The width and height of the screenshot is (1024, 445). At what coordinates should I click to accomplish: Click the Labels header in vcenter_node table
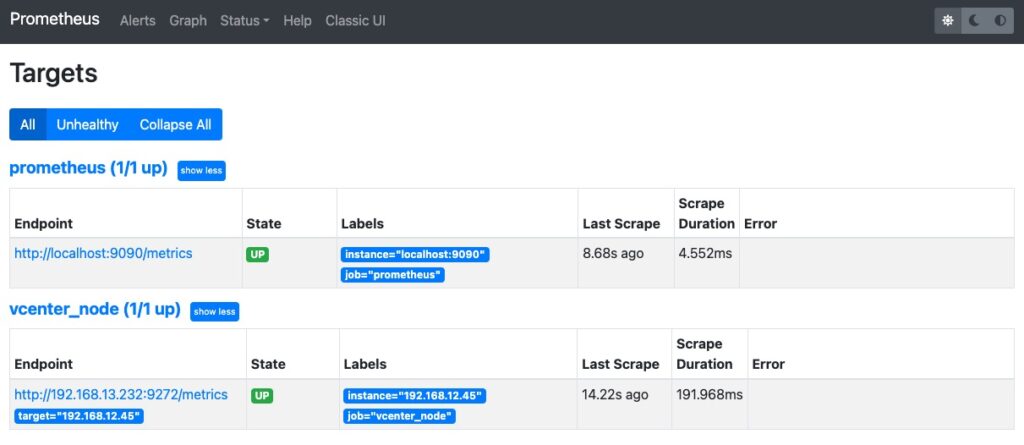[x=365, y=364]
